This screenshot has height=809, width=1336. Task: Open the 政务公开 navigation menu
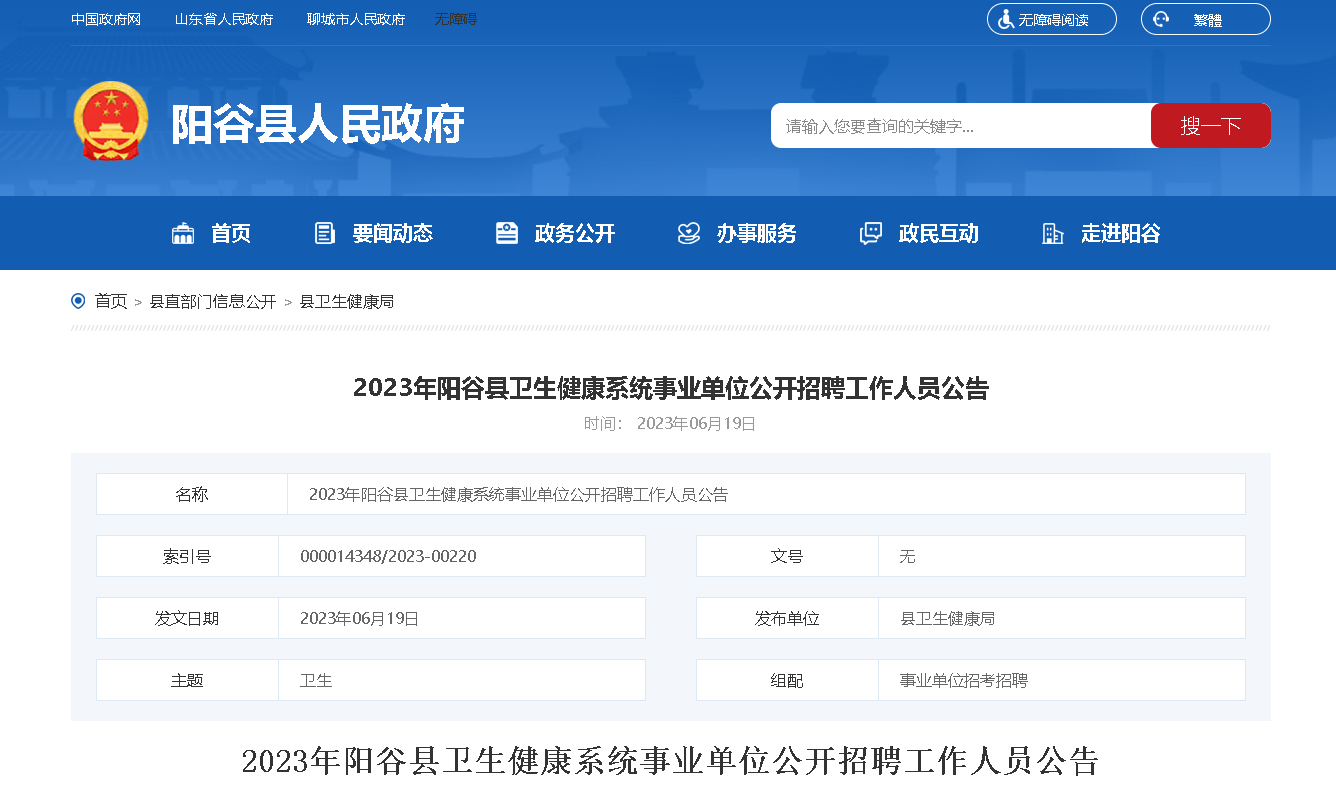pos(574,234)
